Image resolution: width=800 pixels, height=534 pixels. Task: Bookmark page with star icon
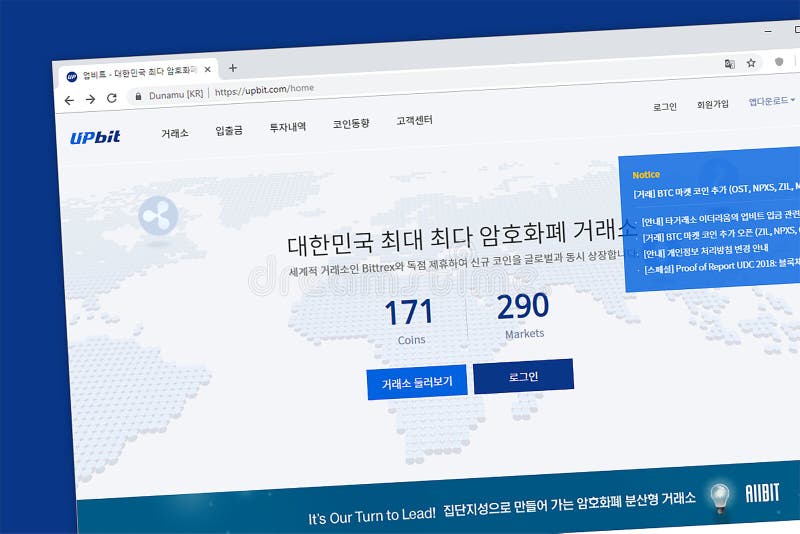pyautogui.click(x=751, y=63)
